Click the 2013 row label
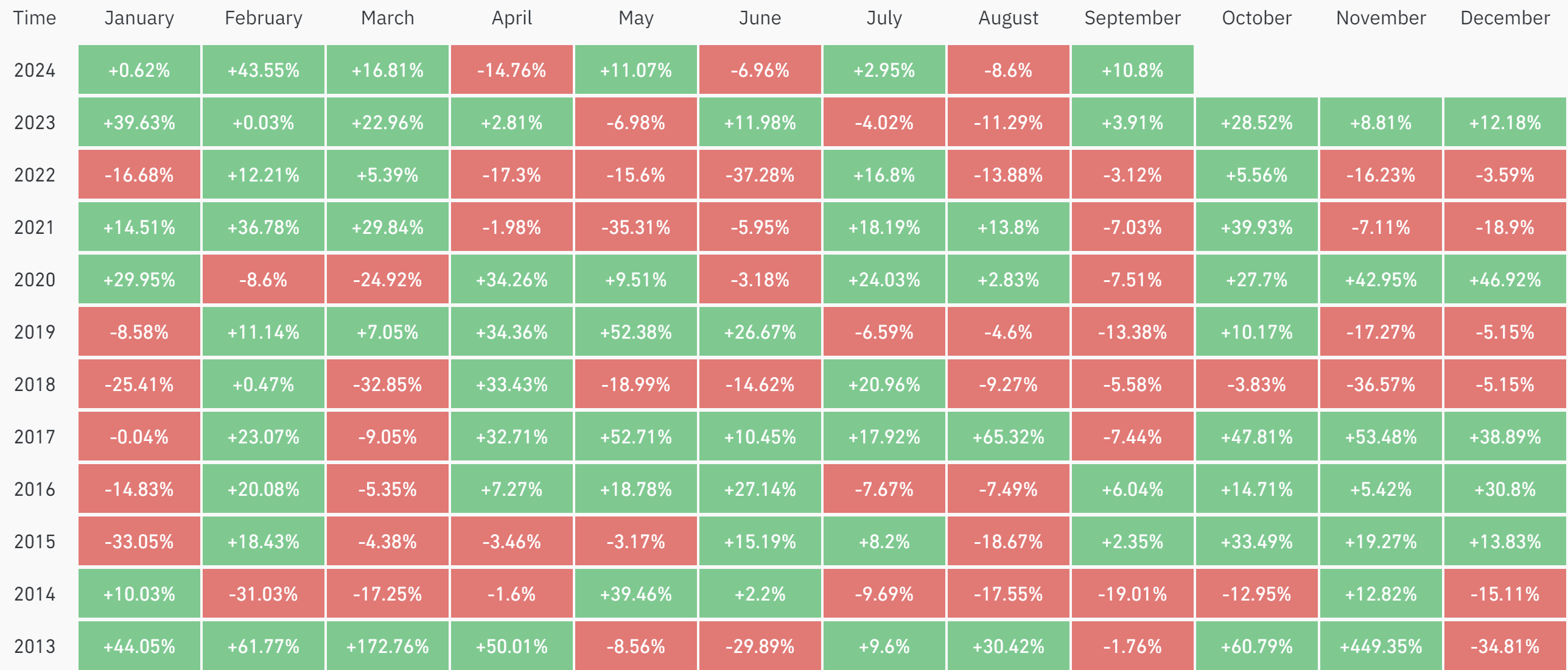 (x=35, y=646)
